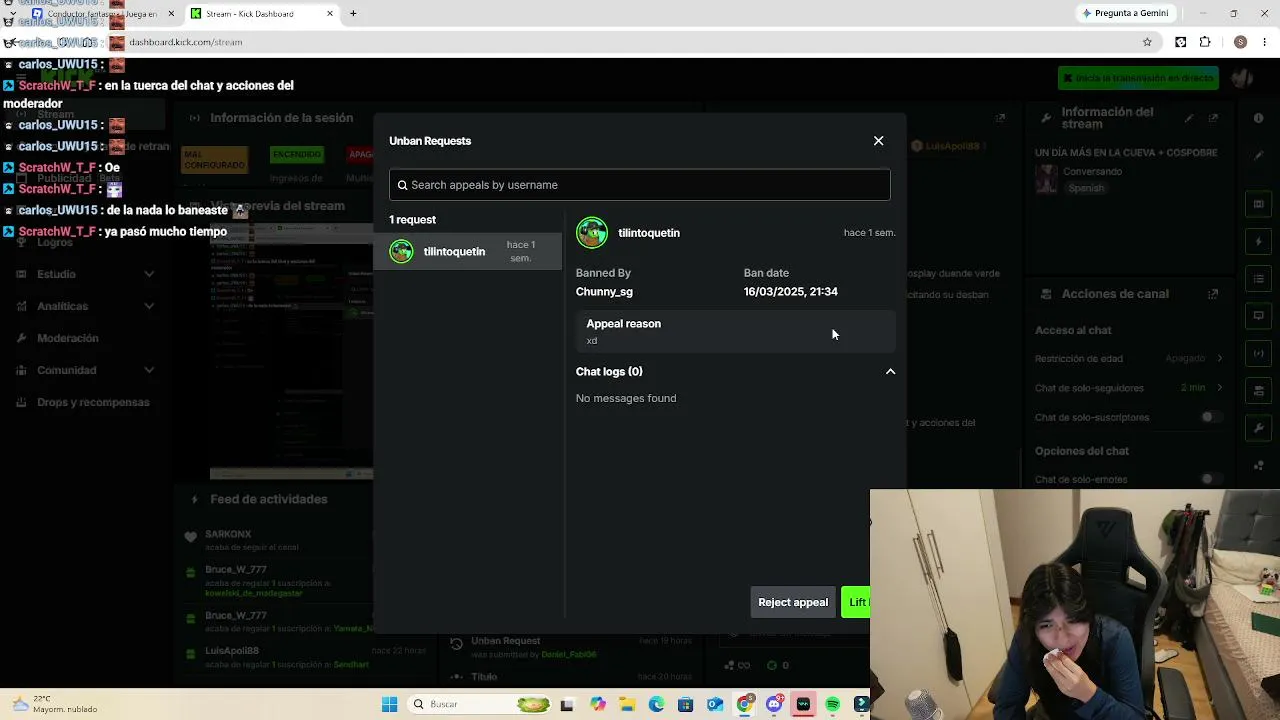Open the Windows Start menu

389,704
